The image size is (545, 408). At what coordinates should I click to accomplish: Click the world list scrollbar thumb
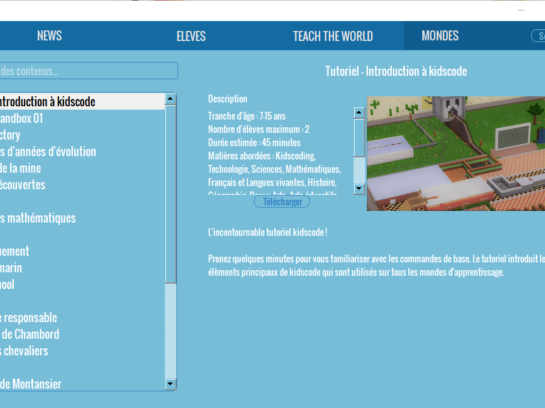click(170, 194)
